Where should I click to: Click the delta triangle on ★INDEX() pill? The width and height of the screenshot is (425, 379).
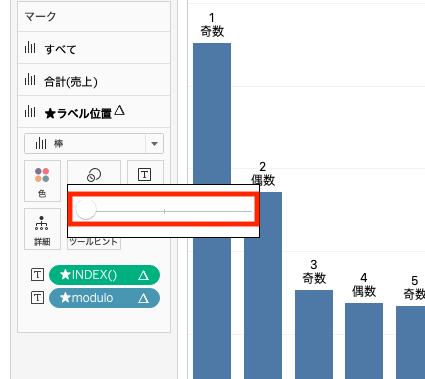[144, 275]
